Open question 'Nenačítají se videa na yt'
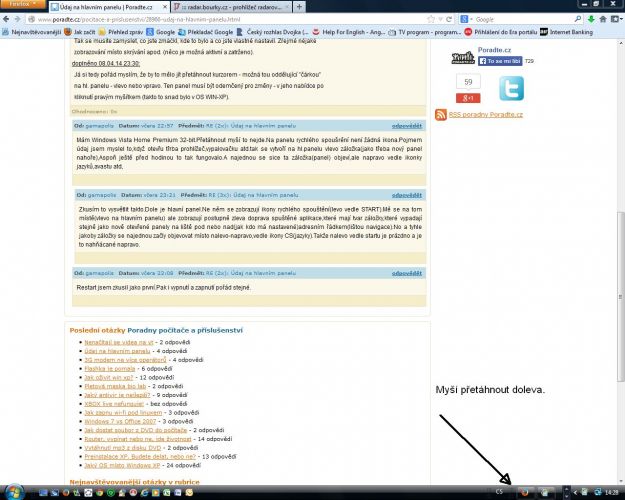 (x=119, y=342)
